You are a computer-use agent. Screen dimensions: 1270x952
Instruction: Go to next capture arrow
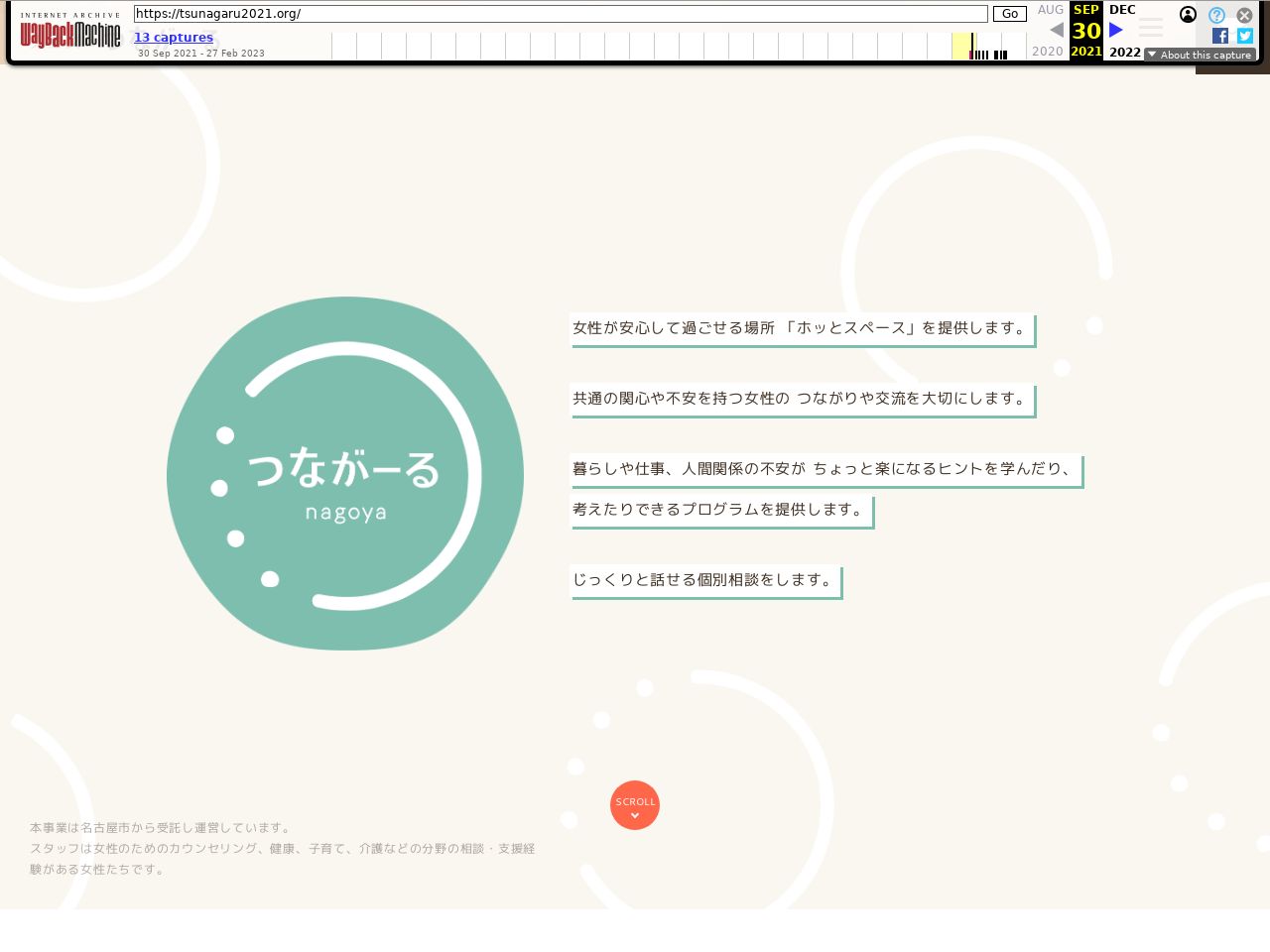(1116, 30)
